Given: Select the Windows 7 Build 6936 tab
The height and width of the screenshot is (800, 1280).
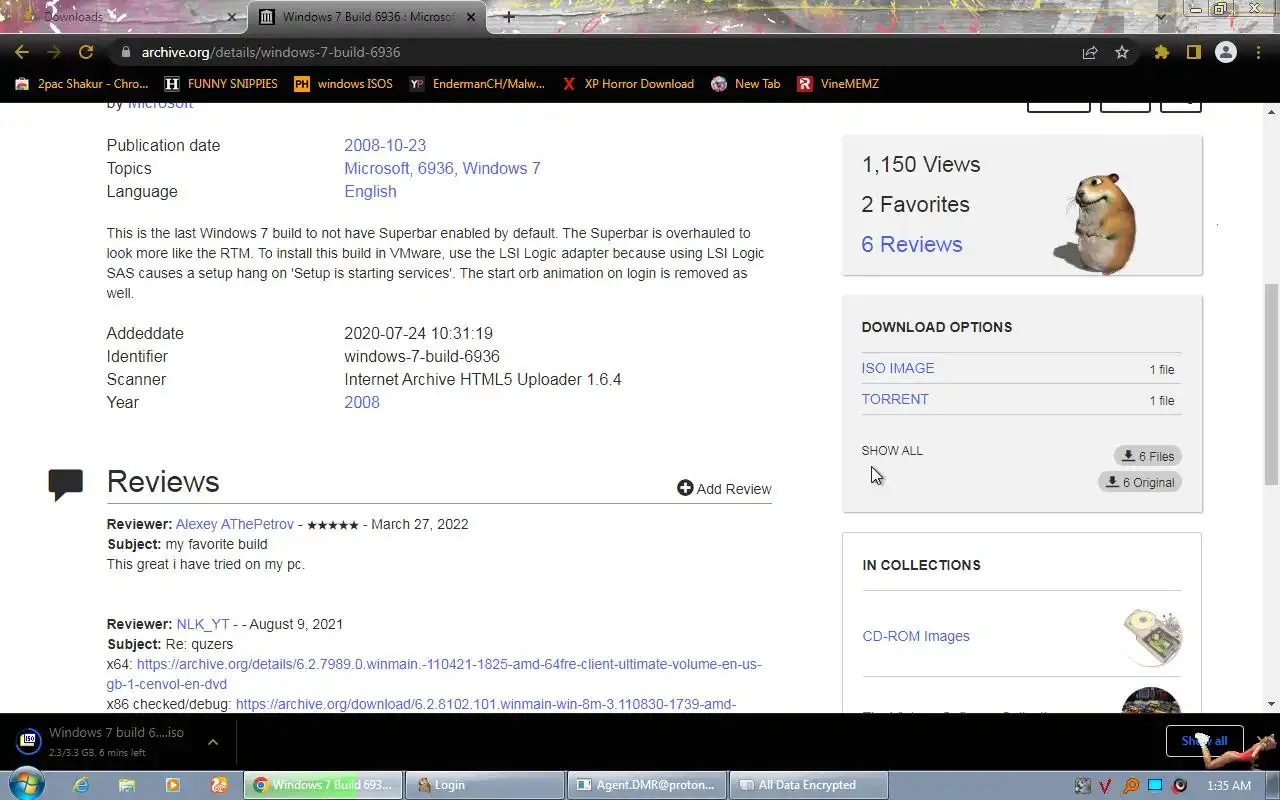Looking at the screenshot, I should point(367,17).
